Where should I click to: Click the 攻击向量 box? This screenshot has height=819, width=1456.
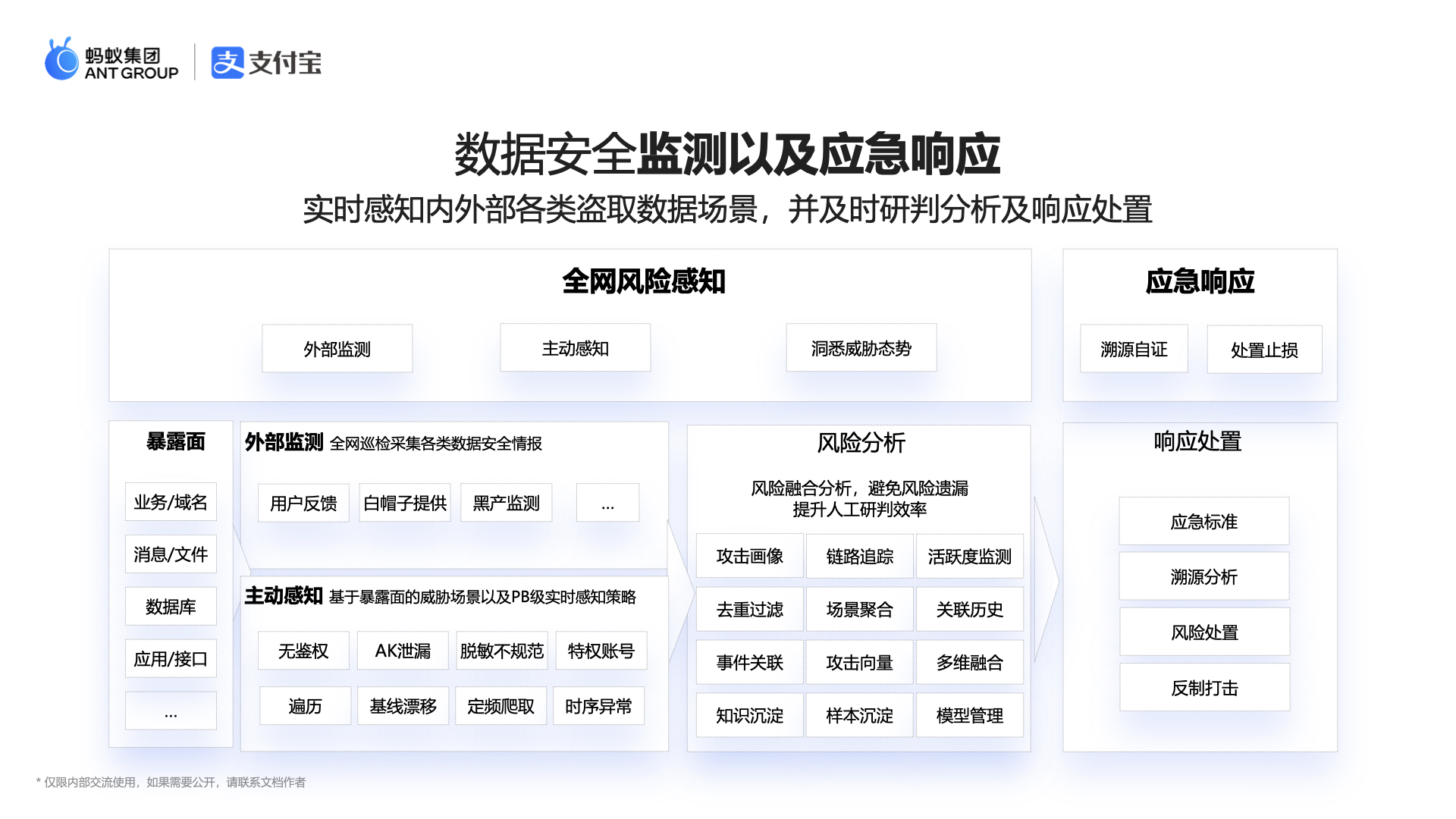click(x=859, y=662)
